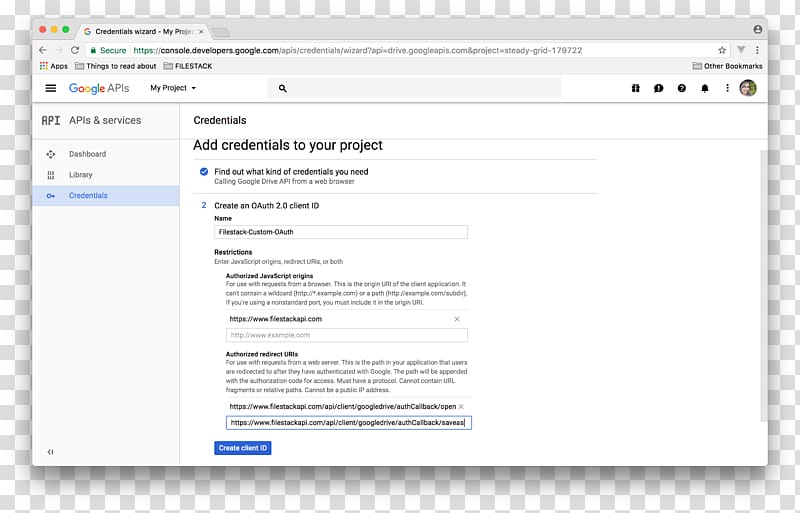
Task: Click the page vertical scrollbar
Action: (764, 286)
